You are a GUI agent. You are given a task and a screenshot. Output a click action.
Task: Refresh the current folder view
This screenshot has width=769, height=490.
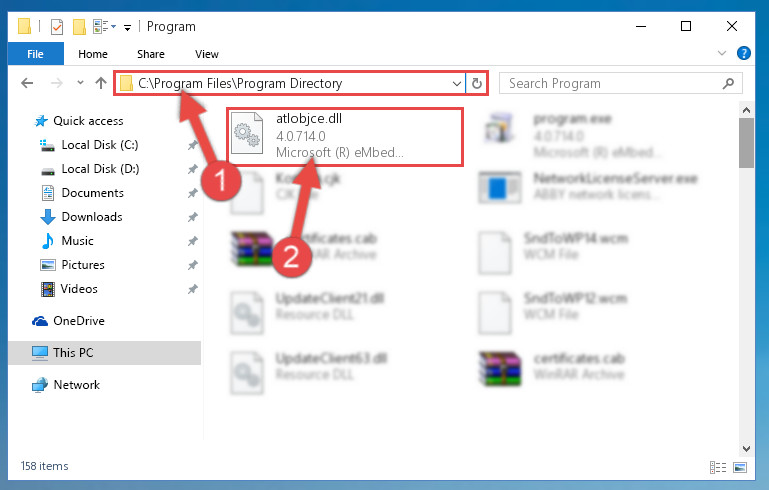click(x=477, y=83)
